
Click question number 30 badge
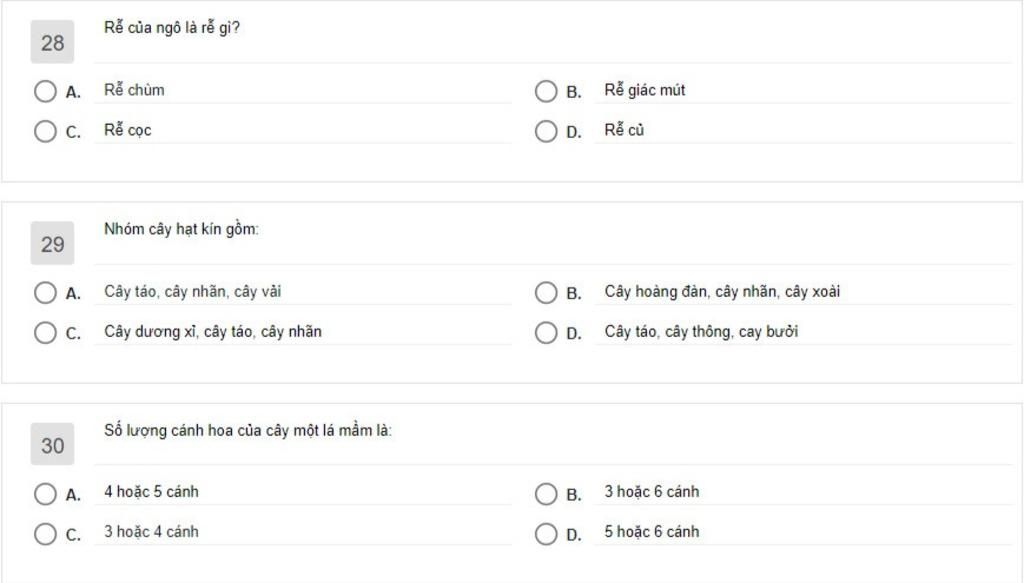(52, 445)
